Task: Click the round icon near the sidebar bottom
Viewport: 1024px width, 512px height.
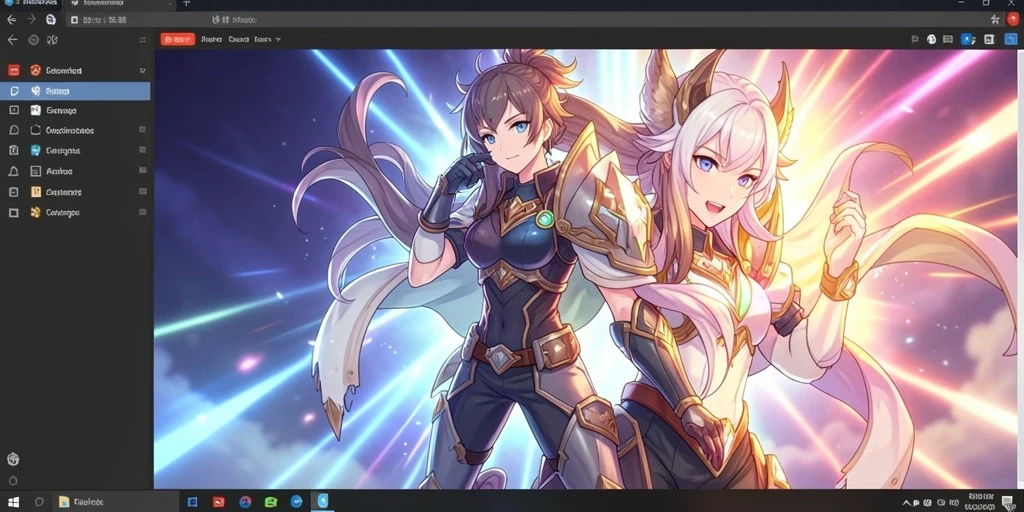Action: pos(13,459)
